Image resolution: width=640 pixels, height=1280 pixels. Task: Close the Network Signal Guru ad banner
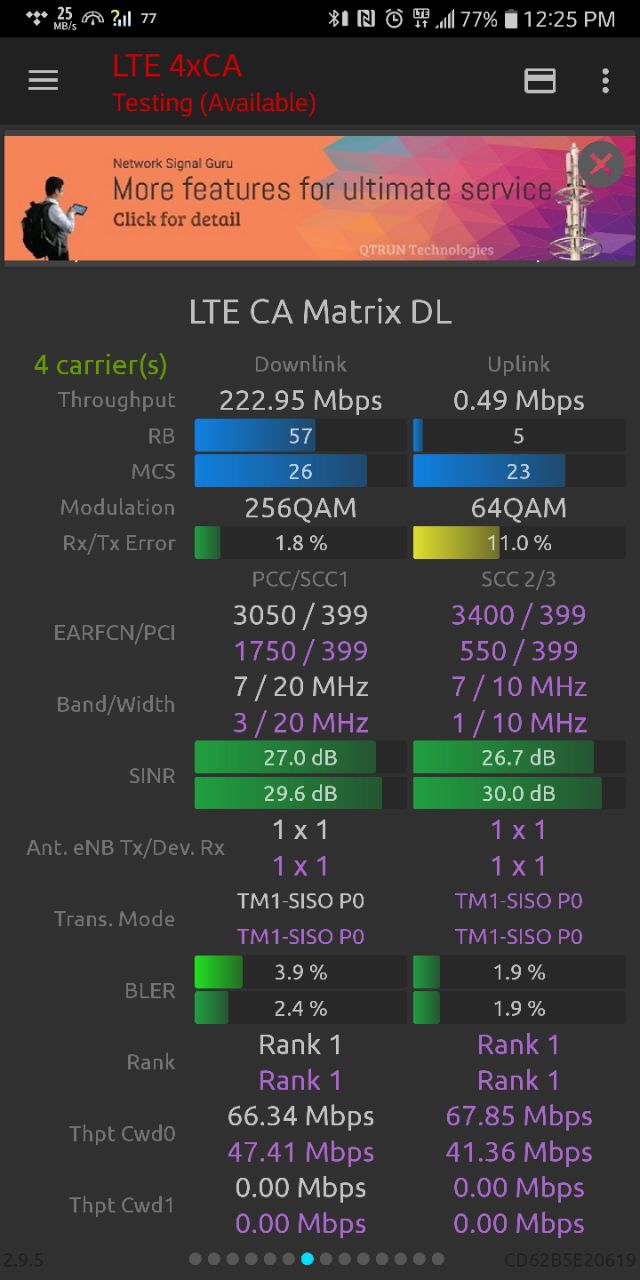point(601,163)
